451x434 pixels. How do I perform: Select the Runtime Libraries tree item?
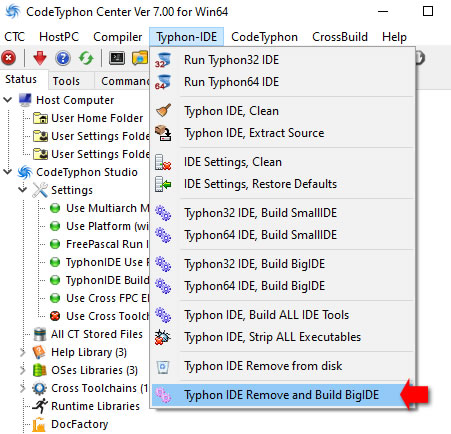pos(95,406)
